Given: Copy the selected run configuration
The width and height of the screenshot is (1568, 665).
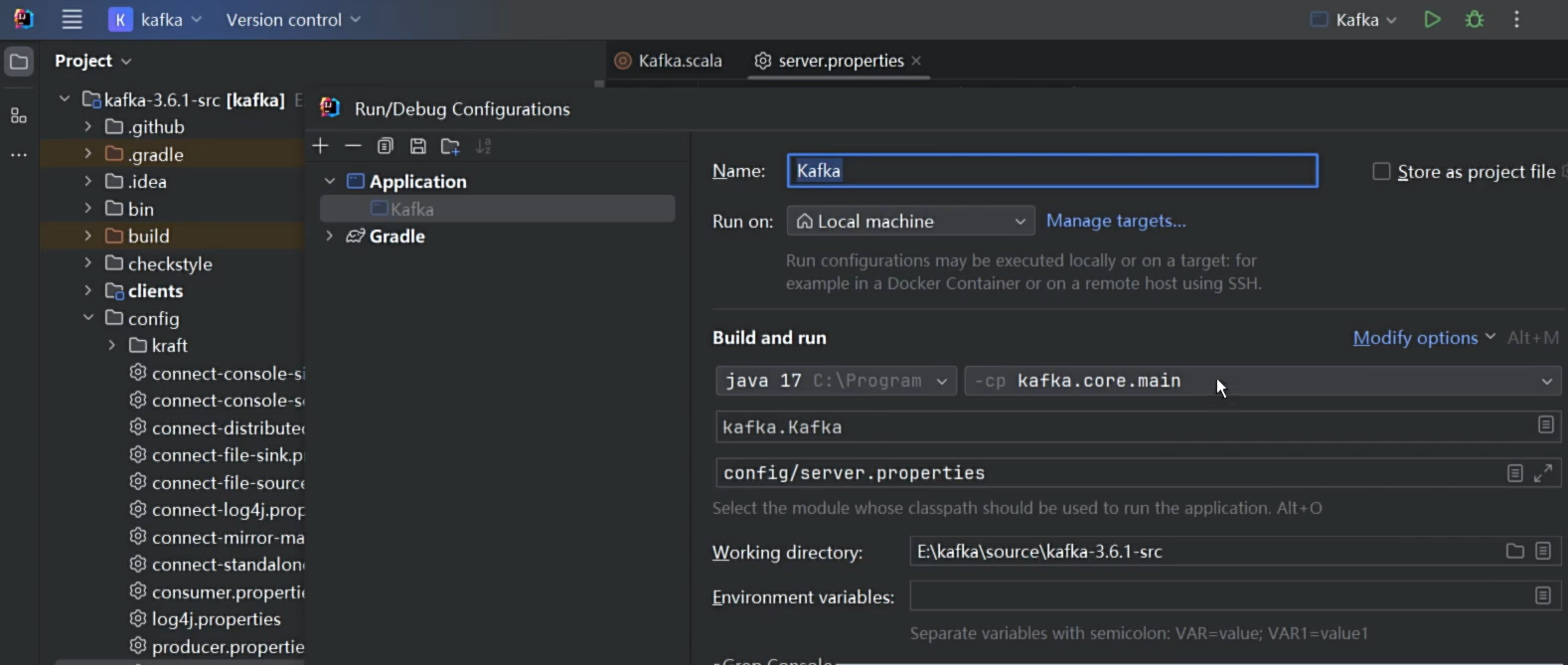Looking at the screenshot, I should (x=386, y=146).
